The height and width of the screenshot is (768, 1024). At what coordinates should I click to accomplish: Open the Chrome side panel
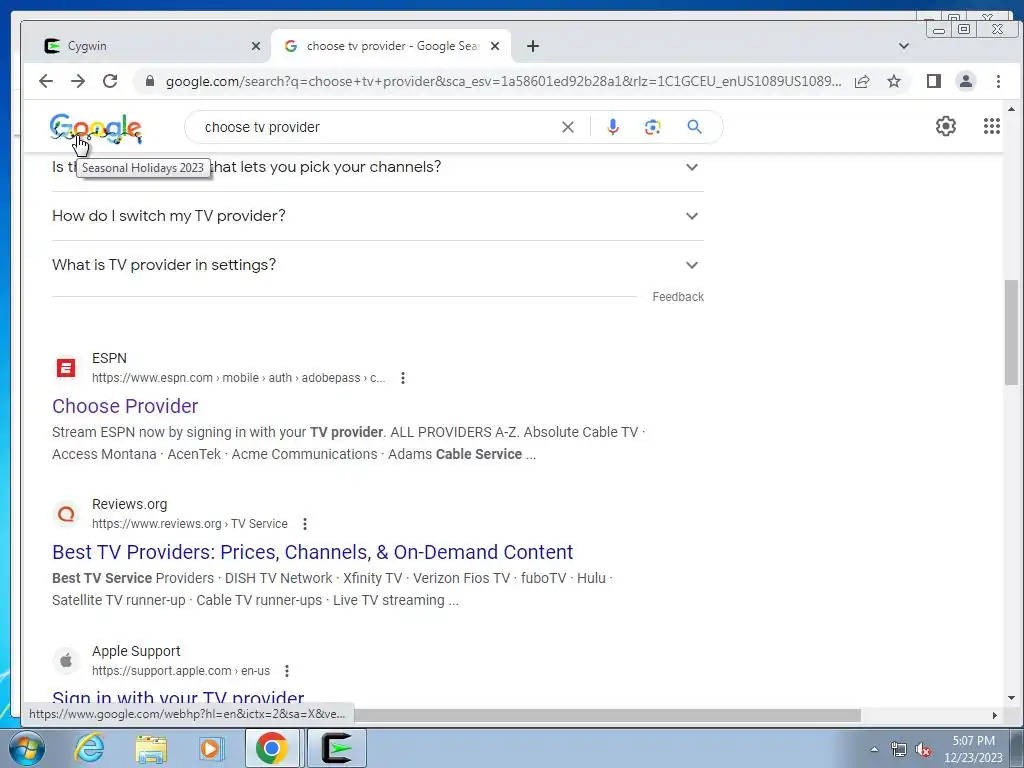point(934,81)
